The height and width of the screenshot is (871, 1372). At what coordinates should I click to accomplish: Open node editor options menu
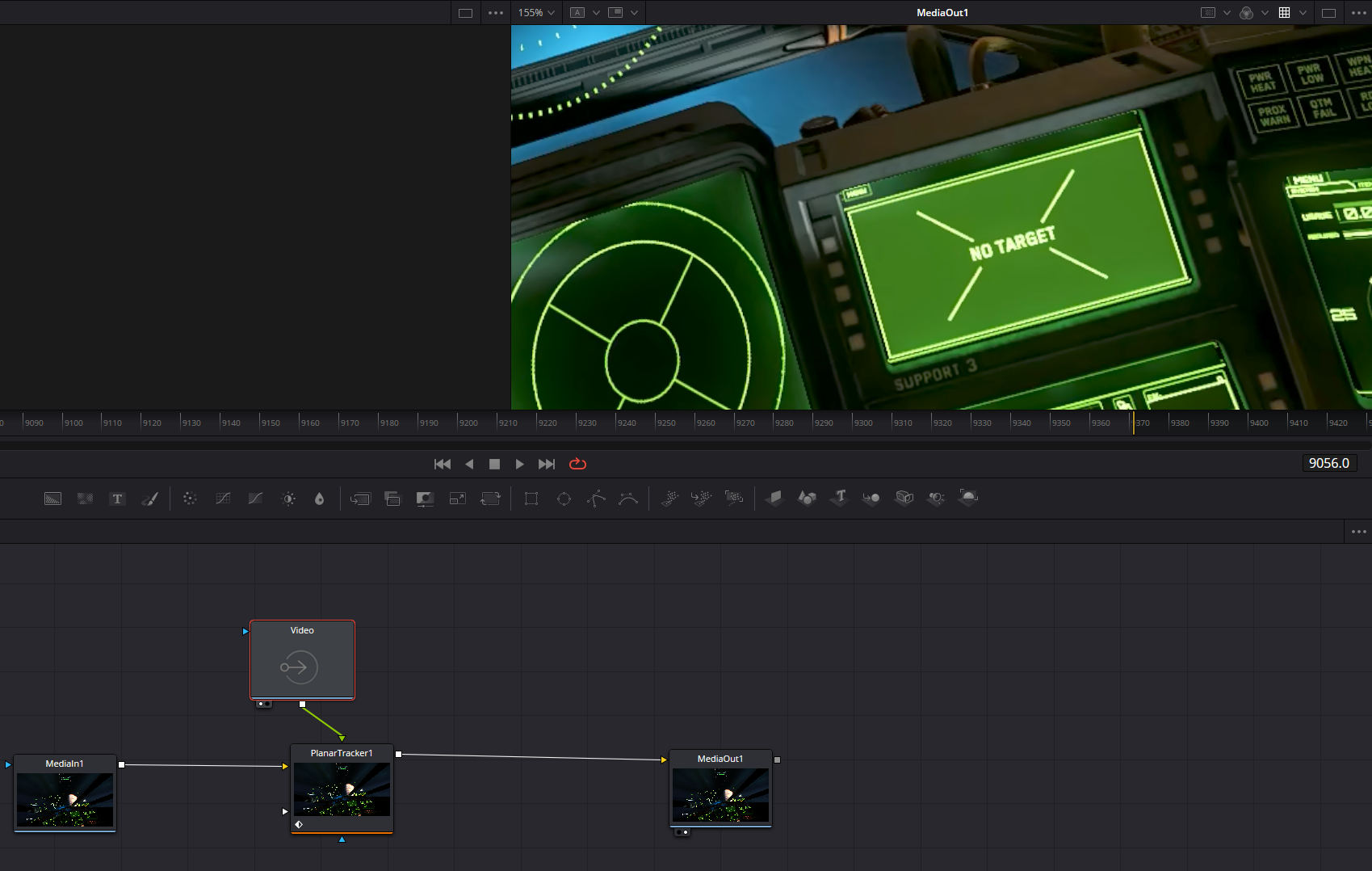1359,532
